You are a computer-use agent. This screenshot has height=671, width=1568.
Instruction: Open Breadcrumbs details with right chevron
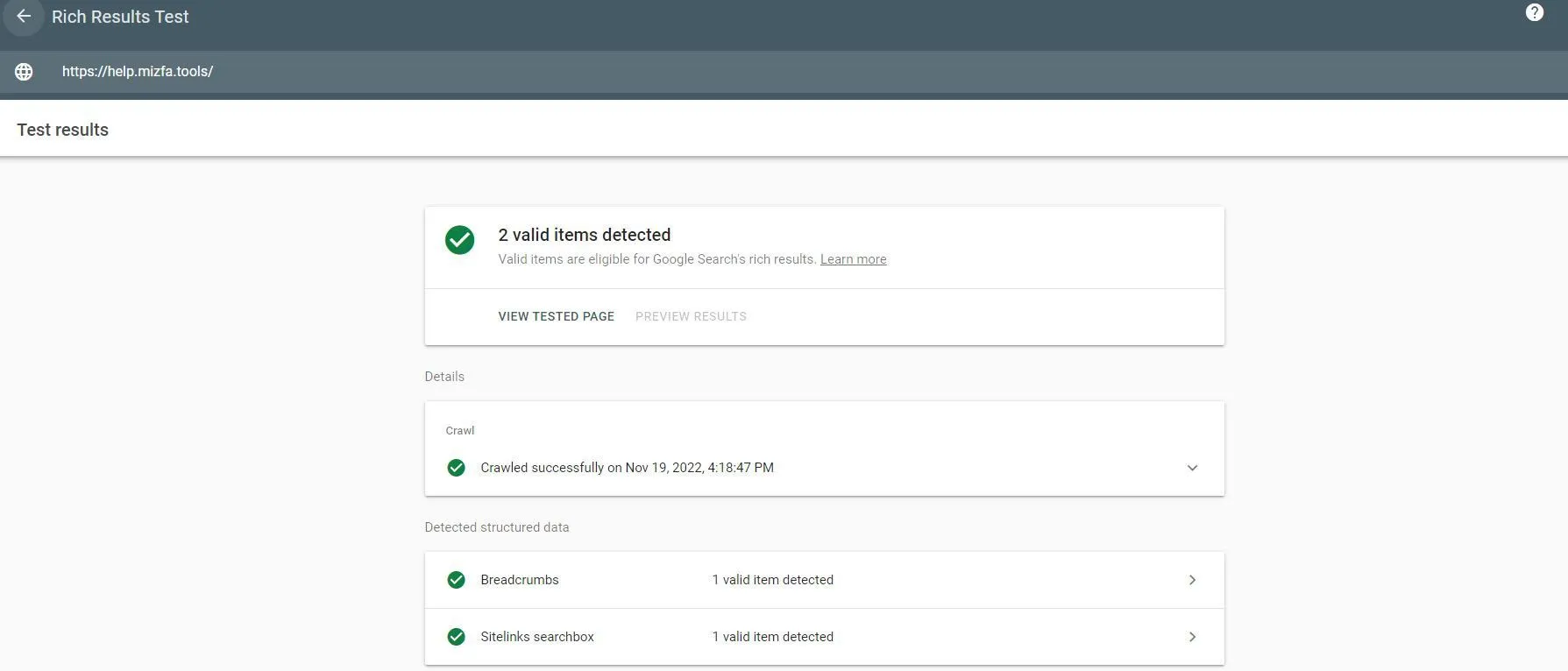coord(1192,580)
